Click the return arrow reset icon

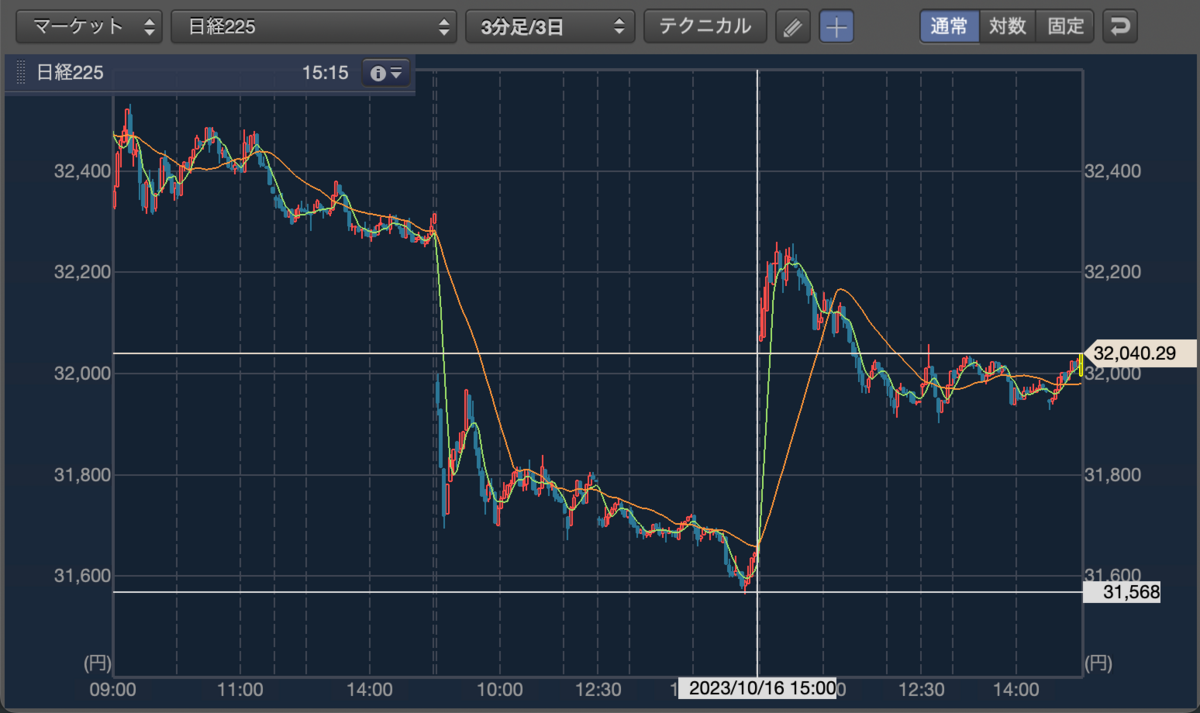[x=1120, y=27]
